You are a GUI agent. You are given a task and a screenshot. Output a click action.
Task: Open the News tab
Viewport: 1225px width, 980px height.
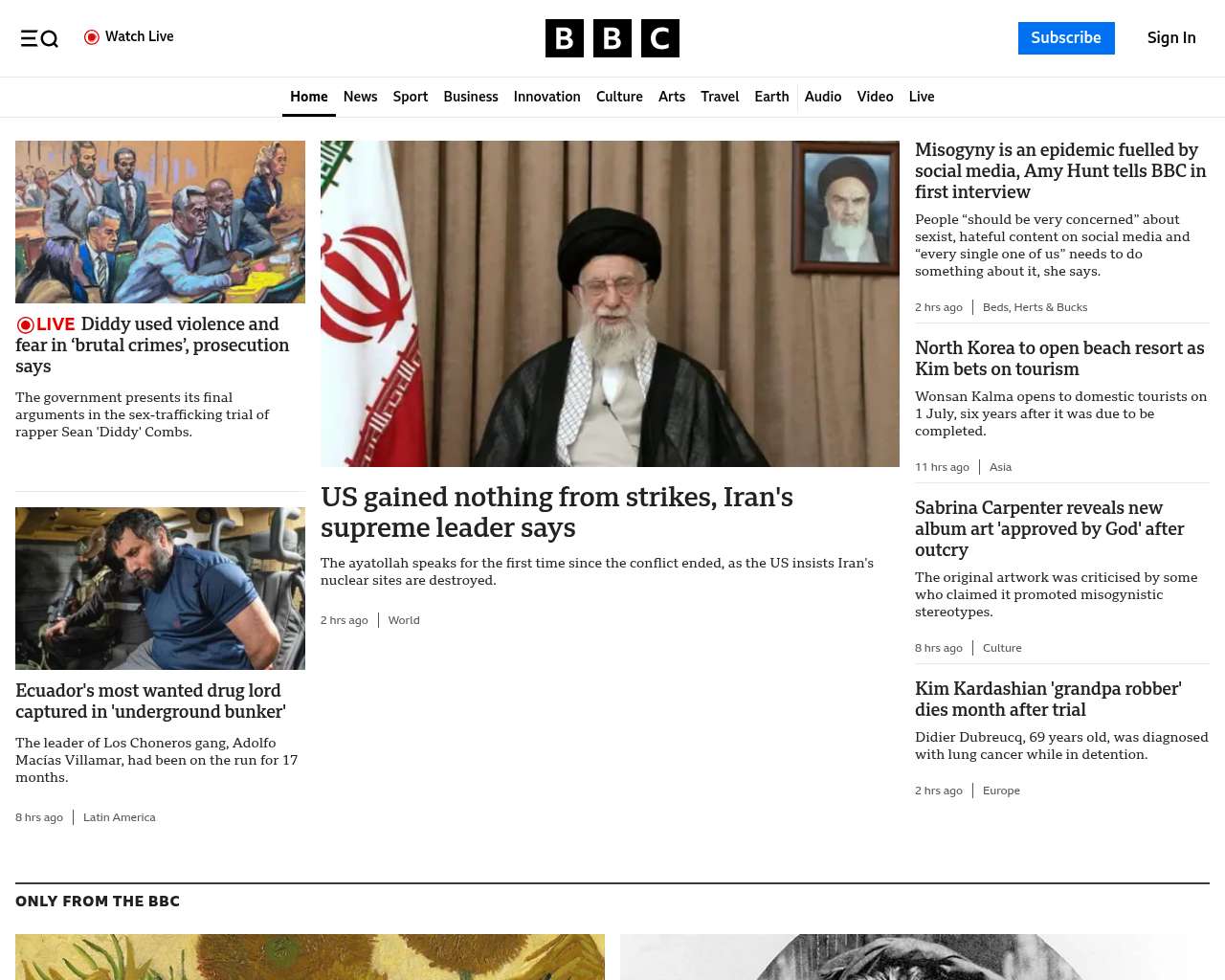[360, 97]
